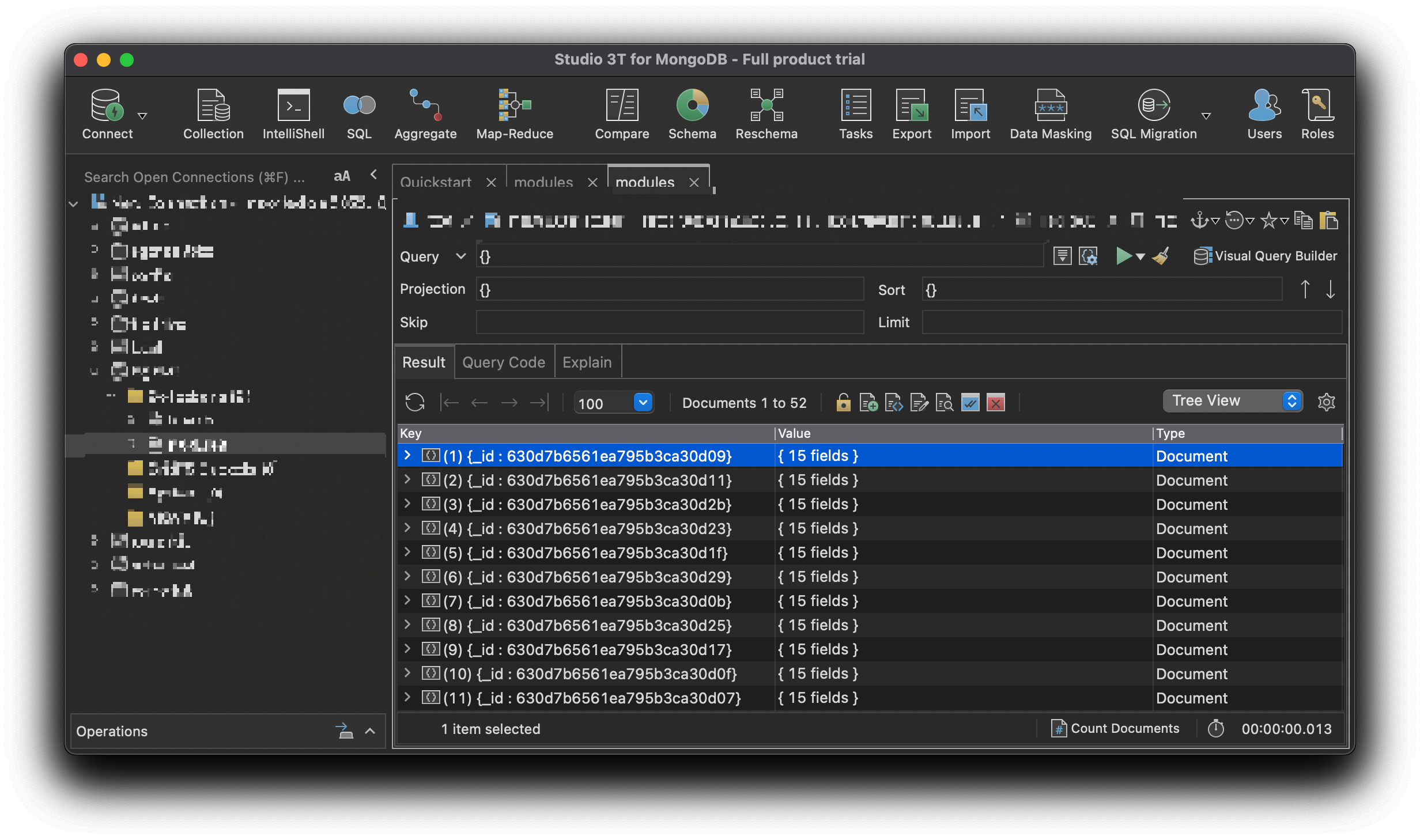Refresh the result documents
The image size is (1420, 840).
click(x=414, y=402)
